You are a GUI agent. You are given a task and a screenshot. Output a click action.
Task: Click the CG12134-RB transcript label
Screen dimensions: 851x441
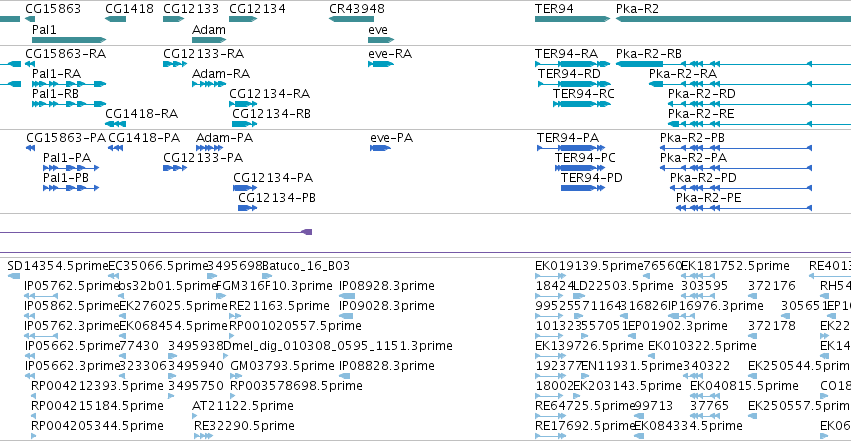point(271,114)
